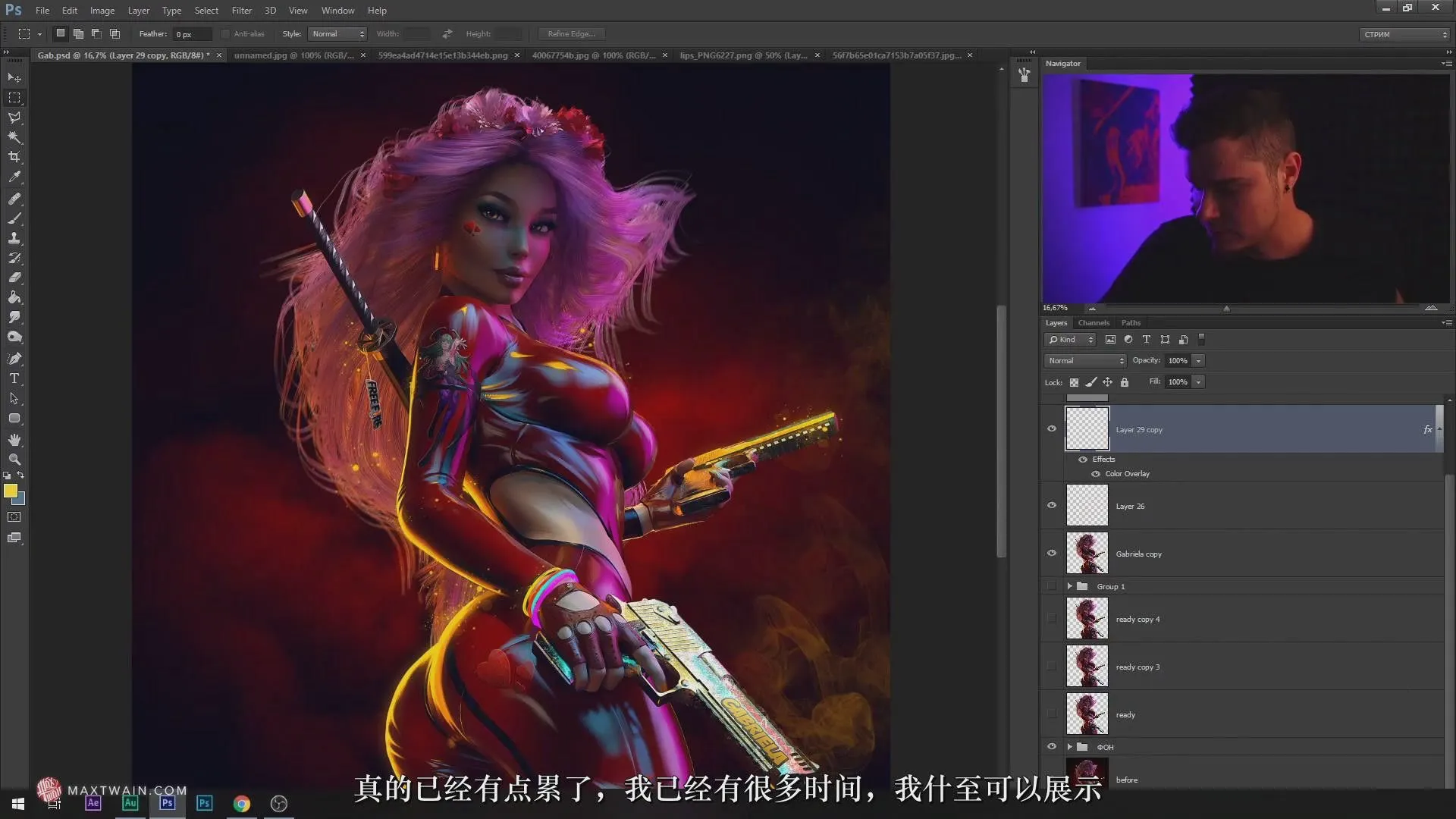
Task: Select the Magic Wand tool
Action: pos(14,137)
